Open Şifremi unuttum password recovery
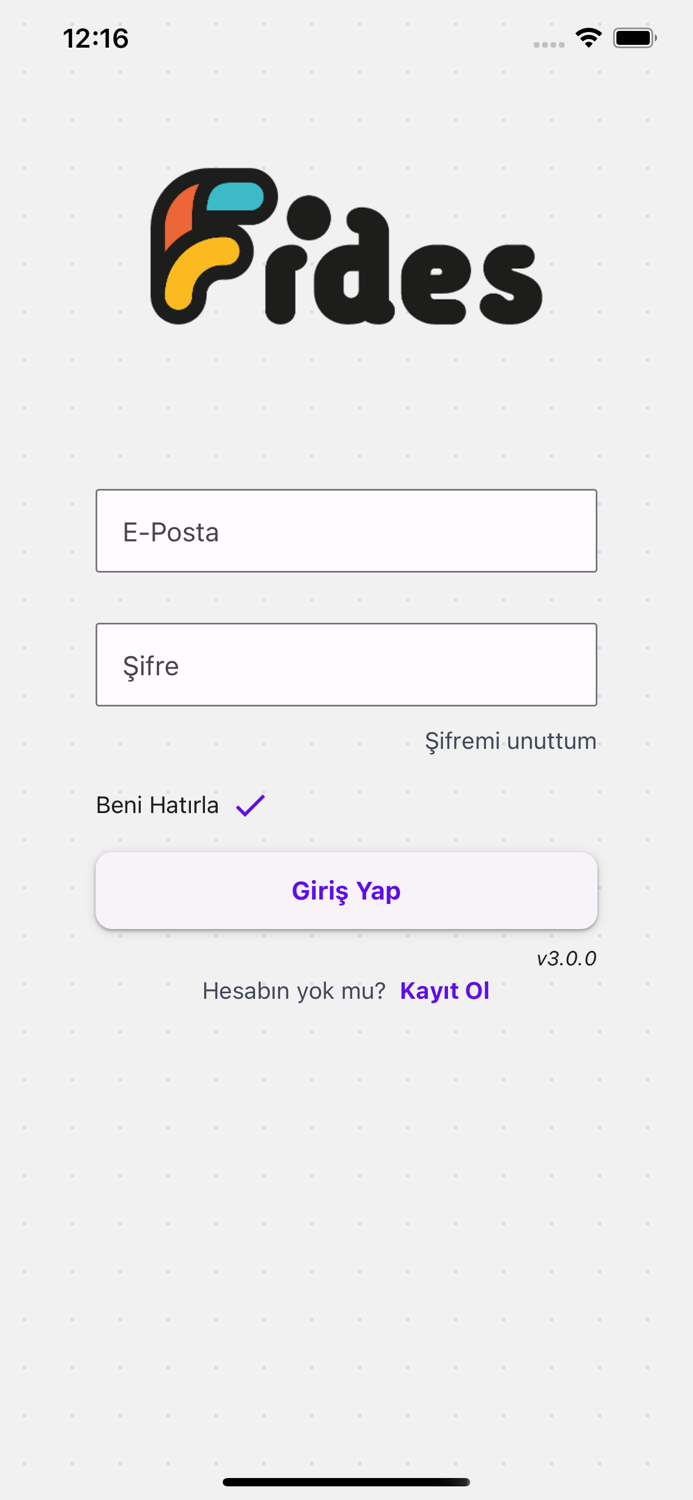Image resolution: width=693 pixels, height=1500 pixels. 511,741
